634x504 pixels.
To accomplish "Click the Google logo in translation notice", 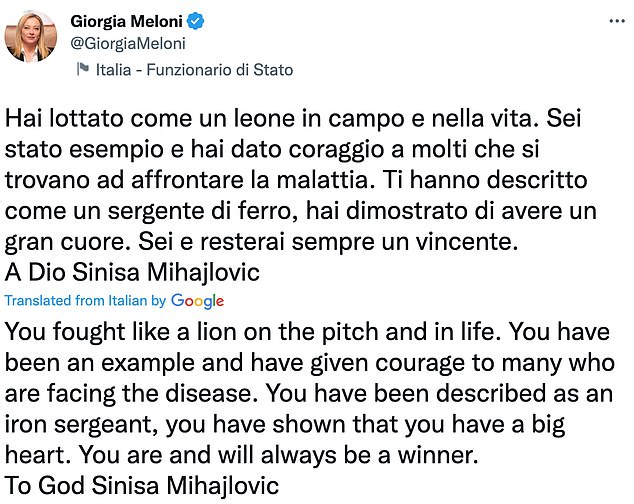I will pyautogui.click(x=197, y=300).
